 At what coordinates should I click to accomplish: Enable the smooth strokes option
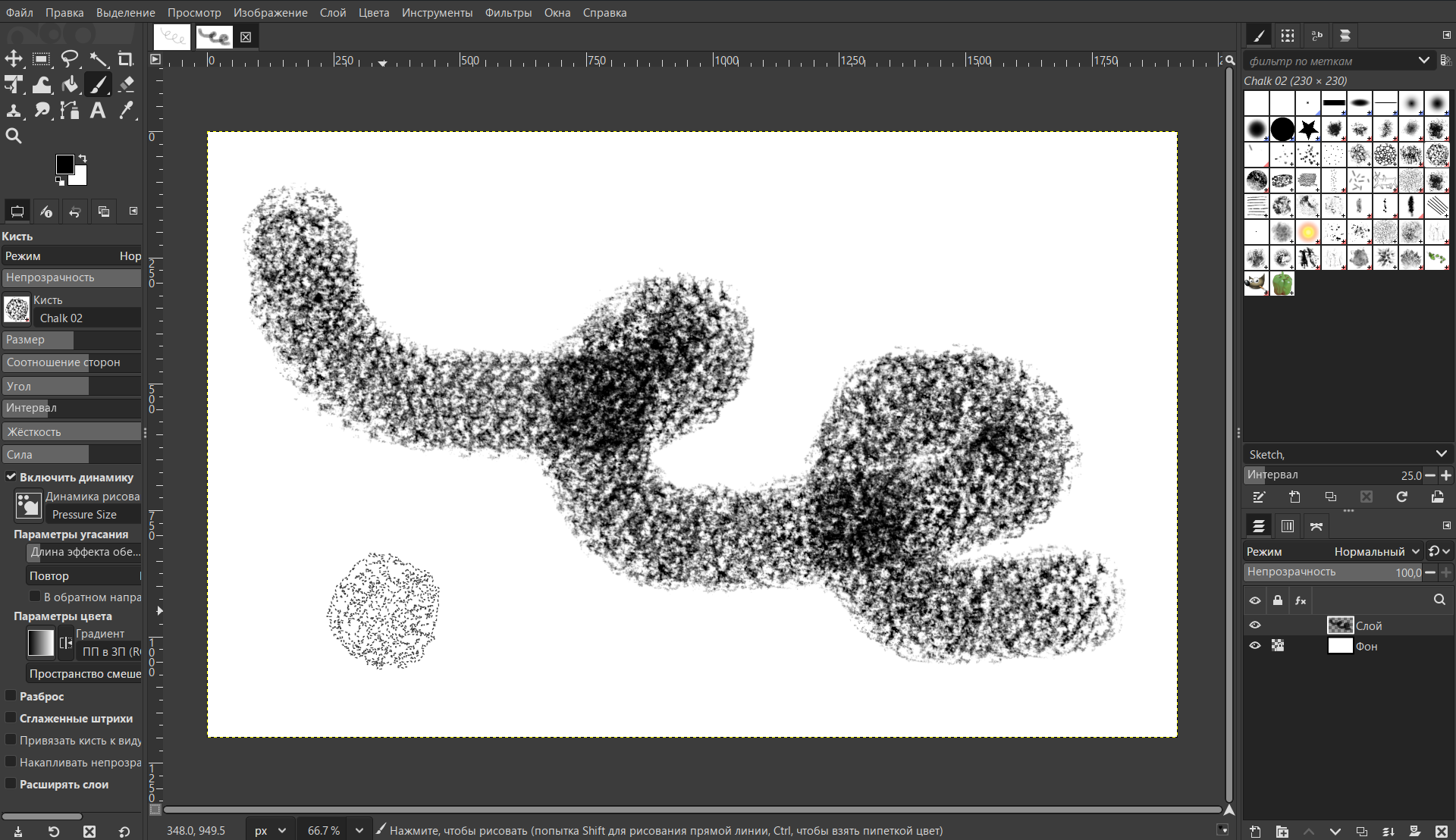pos(11,718)
